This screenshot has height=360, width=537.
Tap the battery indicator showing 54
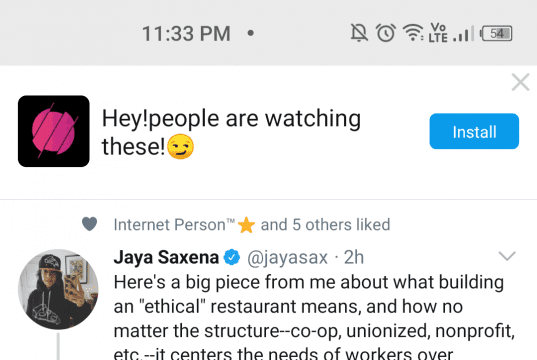point(496,33)
